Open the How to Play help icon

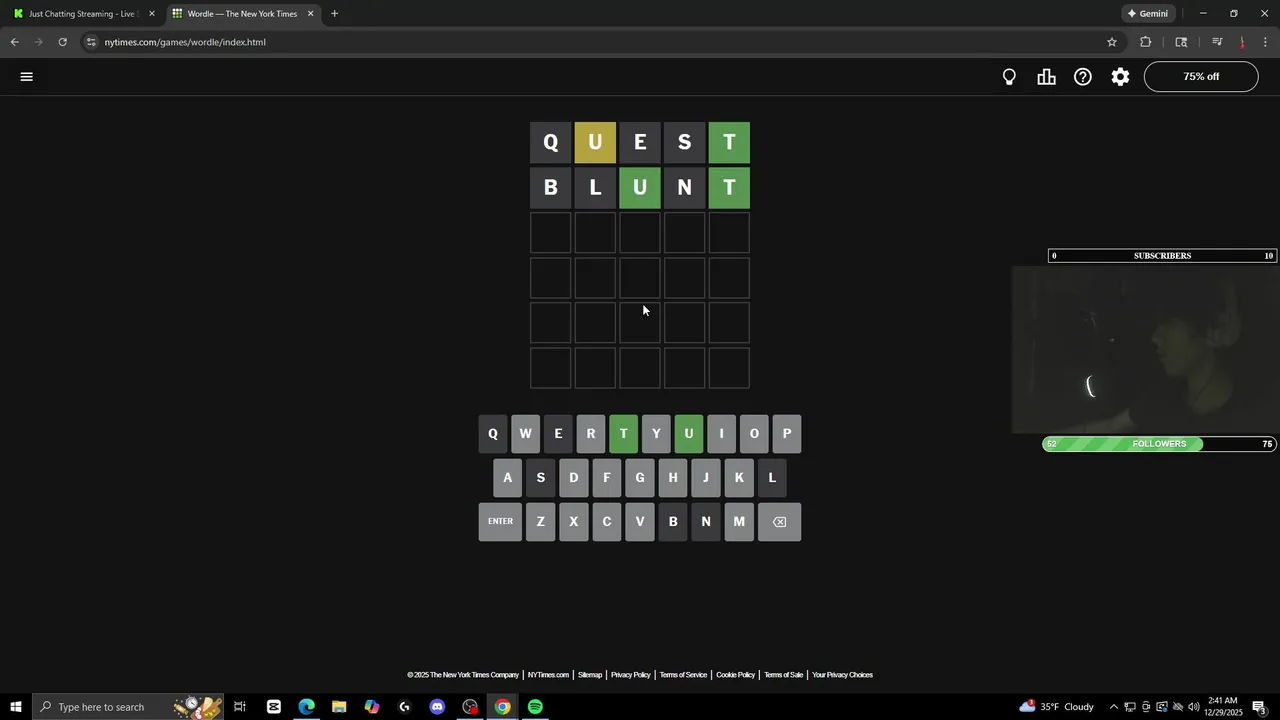[1083, 77]
